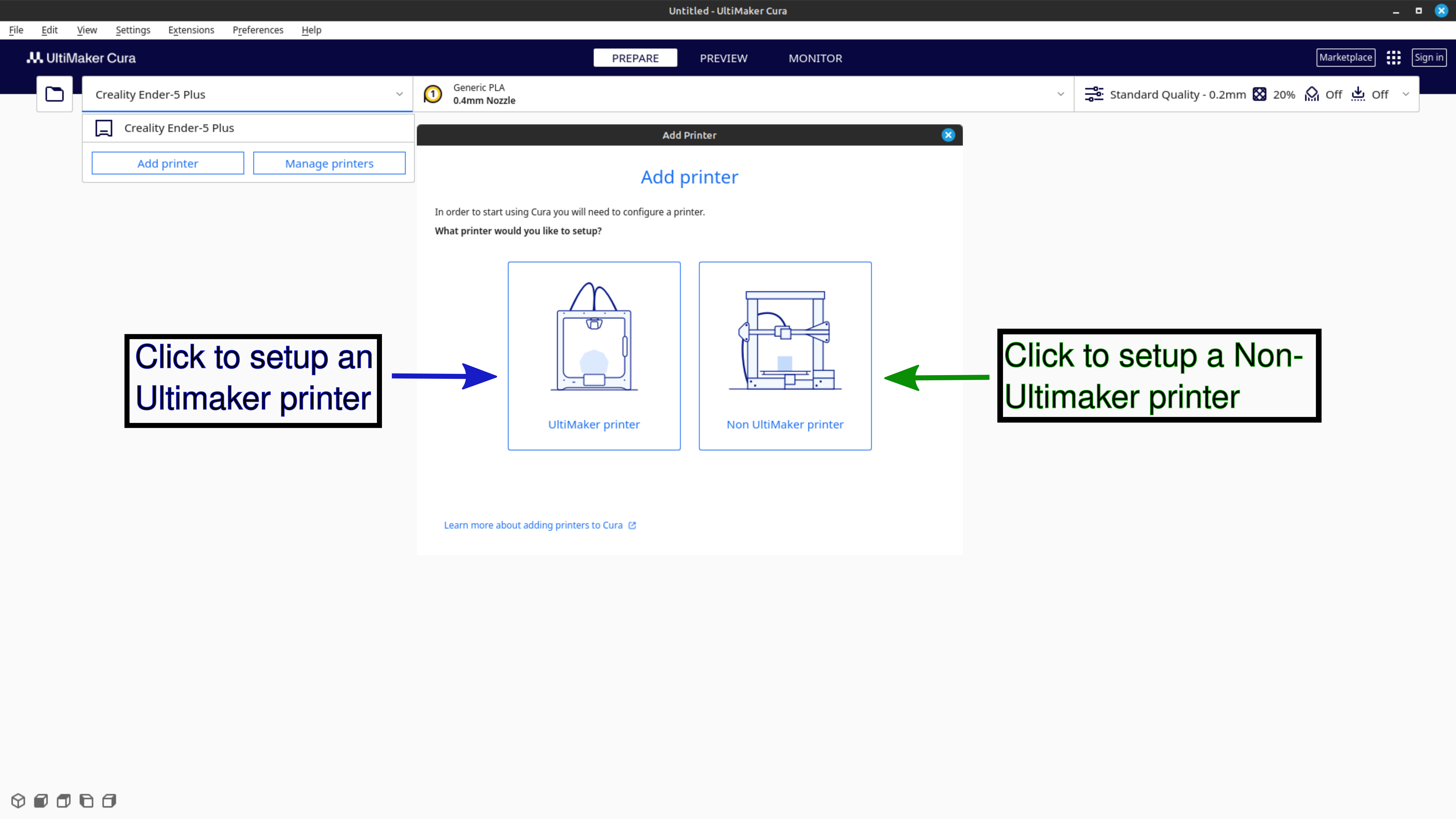Maximize the Cura window
This screenshot has width=1456, height=819.
tap(1418, 11)
